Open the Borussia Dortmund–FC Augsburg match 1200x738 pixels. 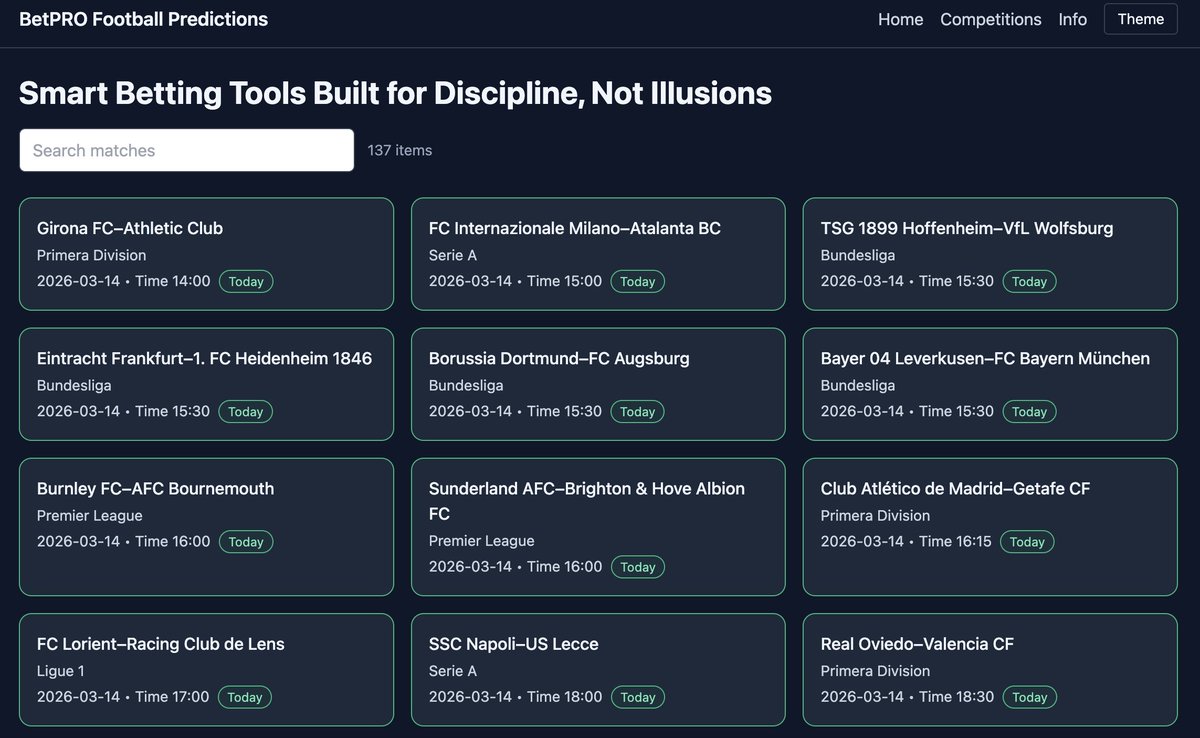coord(598,384)
